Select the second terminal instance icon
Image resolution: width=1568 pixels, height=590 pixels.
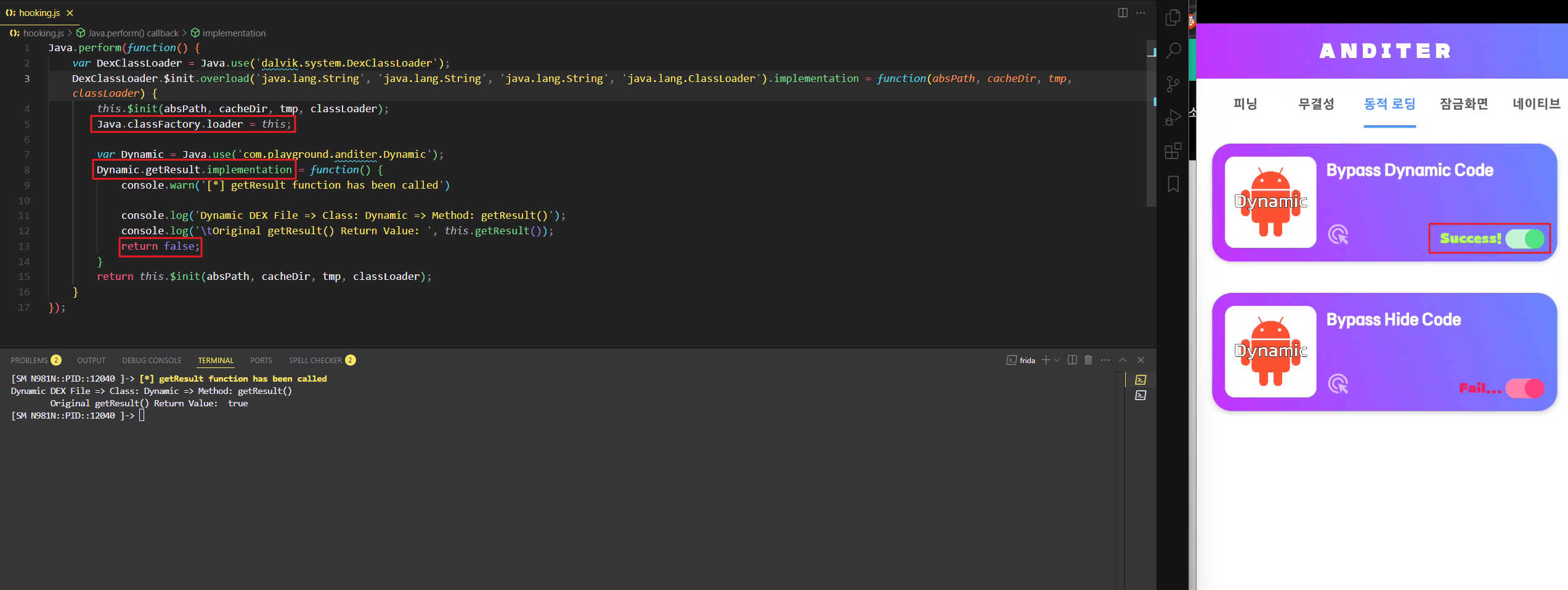tap(1140, 395)
